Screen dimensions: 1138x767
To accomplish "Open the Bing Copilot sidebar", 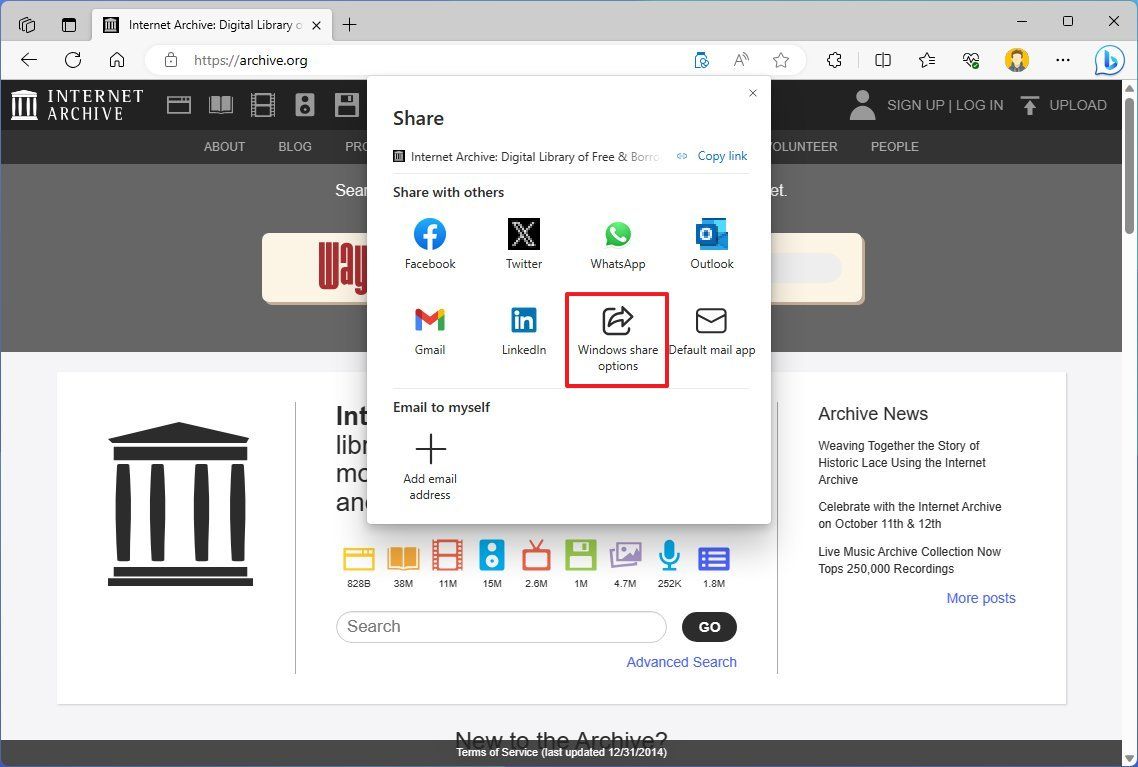I will coord(1108,60).
